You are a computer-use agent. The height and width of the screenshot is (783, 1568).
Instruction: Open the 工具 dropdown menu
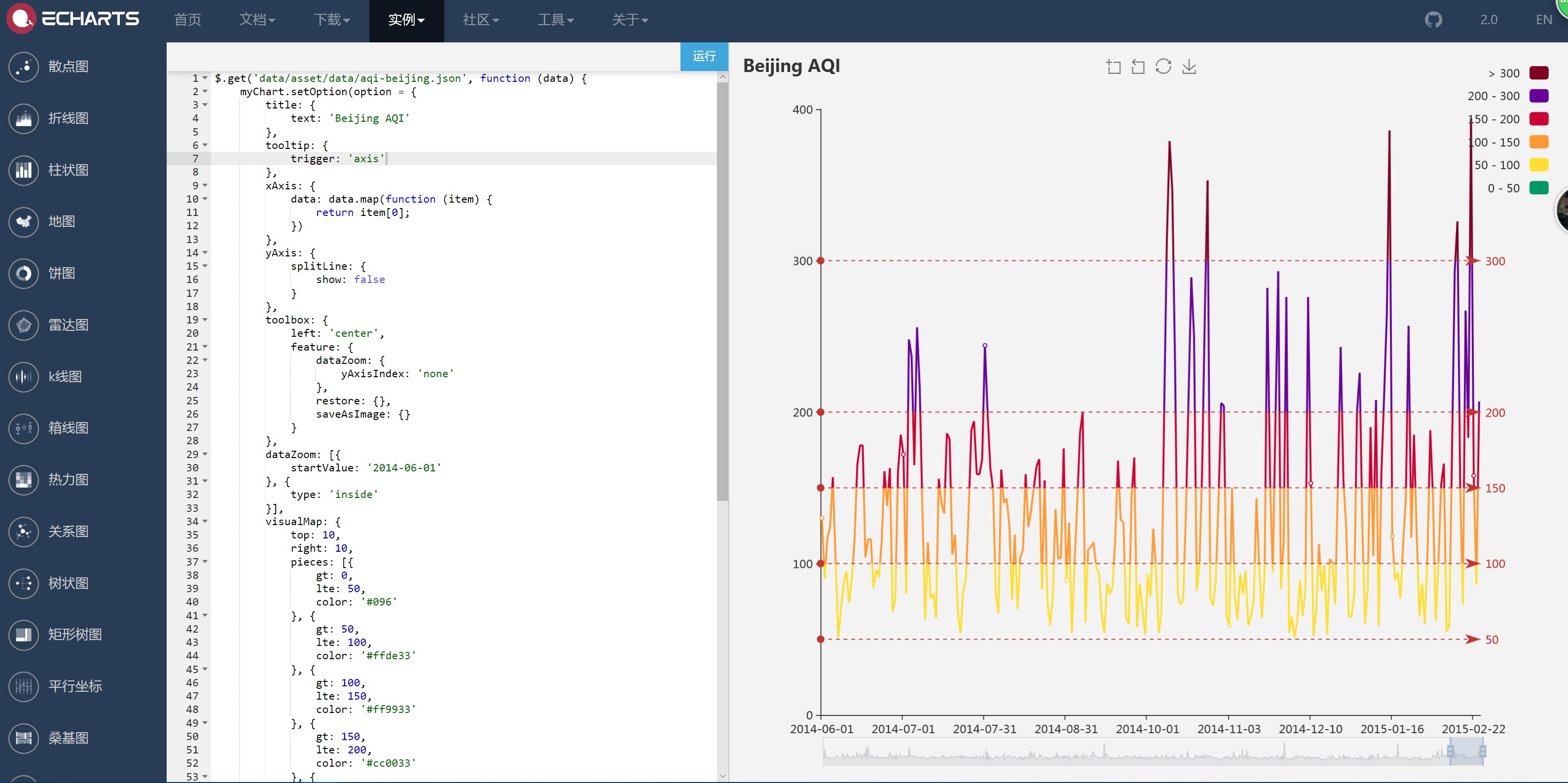[x=556, y=20]
